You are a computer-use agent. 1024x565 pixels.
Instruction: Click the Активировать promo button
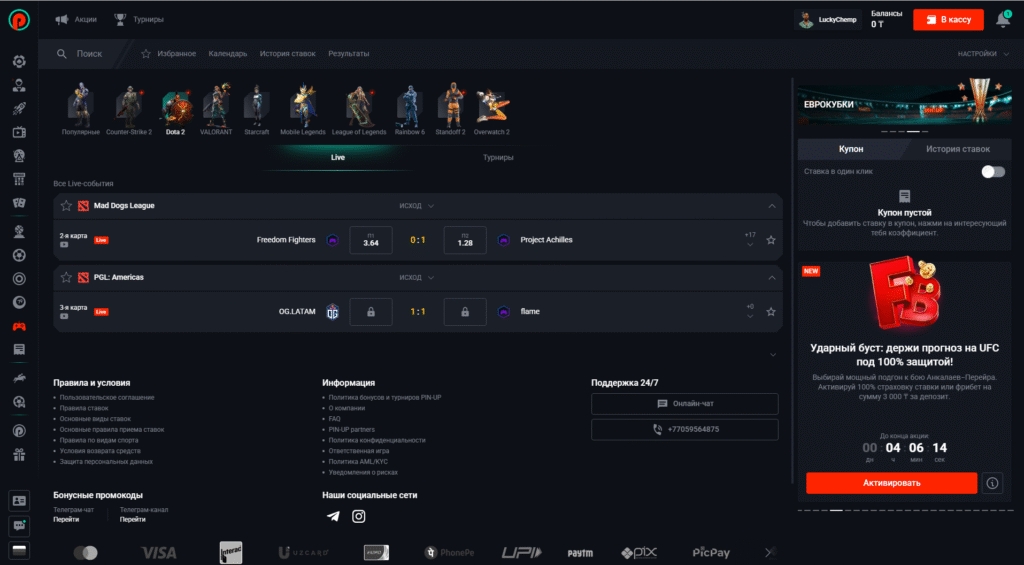[x=891, y=483]
